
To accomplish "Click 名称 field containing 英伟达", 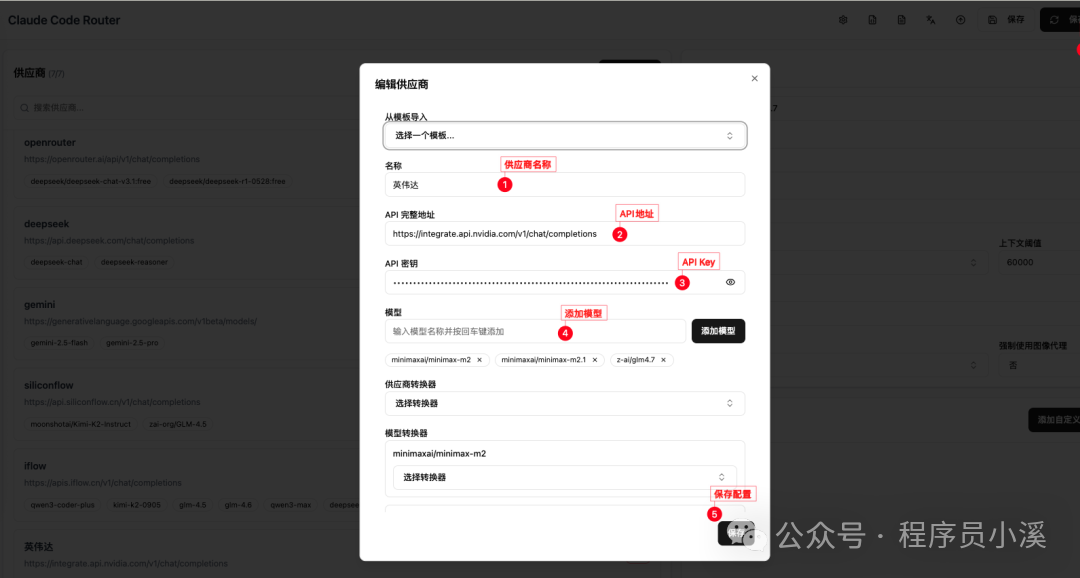I will (x=565, y=185).
